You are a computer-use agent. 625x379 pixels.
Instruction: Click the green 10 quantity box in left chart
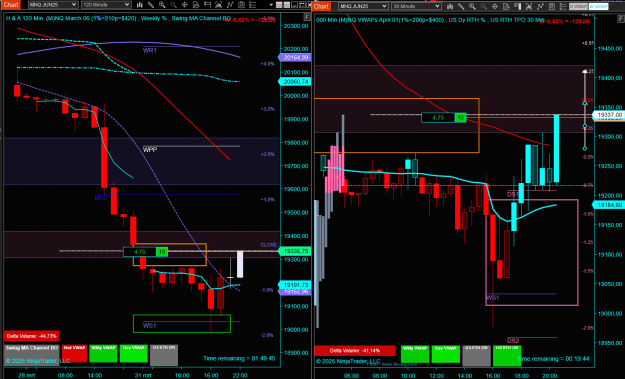[x=162, y=252]
